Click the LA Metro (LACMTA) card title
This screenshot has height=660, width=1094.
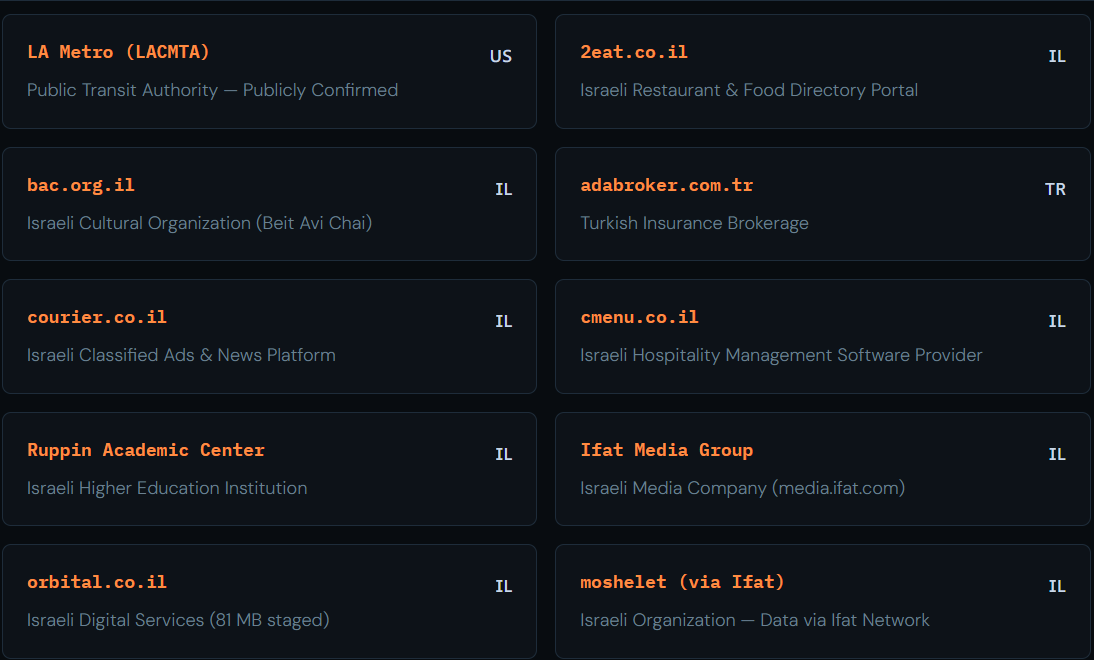[118, 52]
